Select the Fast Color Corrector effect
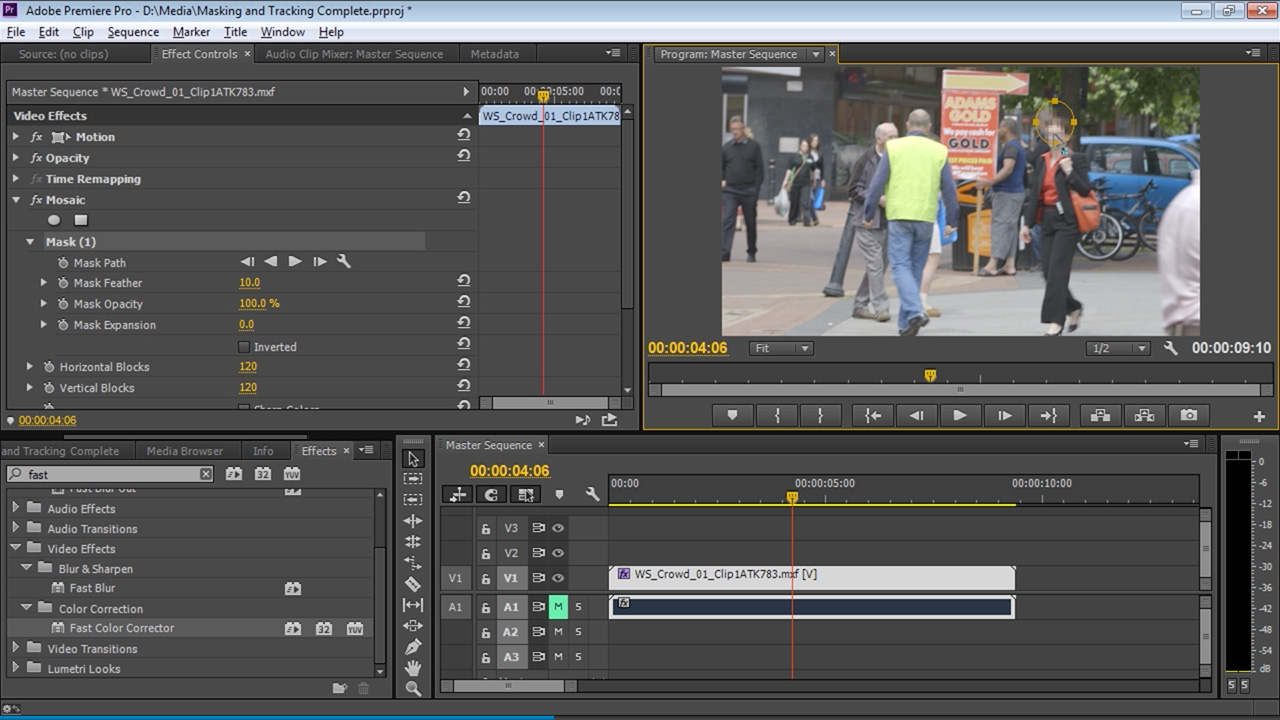 point(122,628)
